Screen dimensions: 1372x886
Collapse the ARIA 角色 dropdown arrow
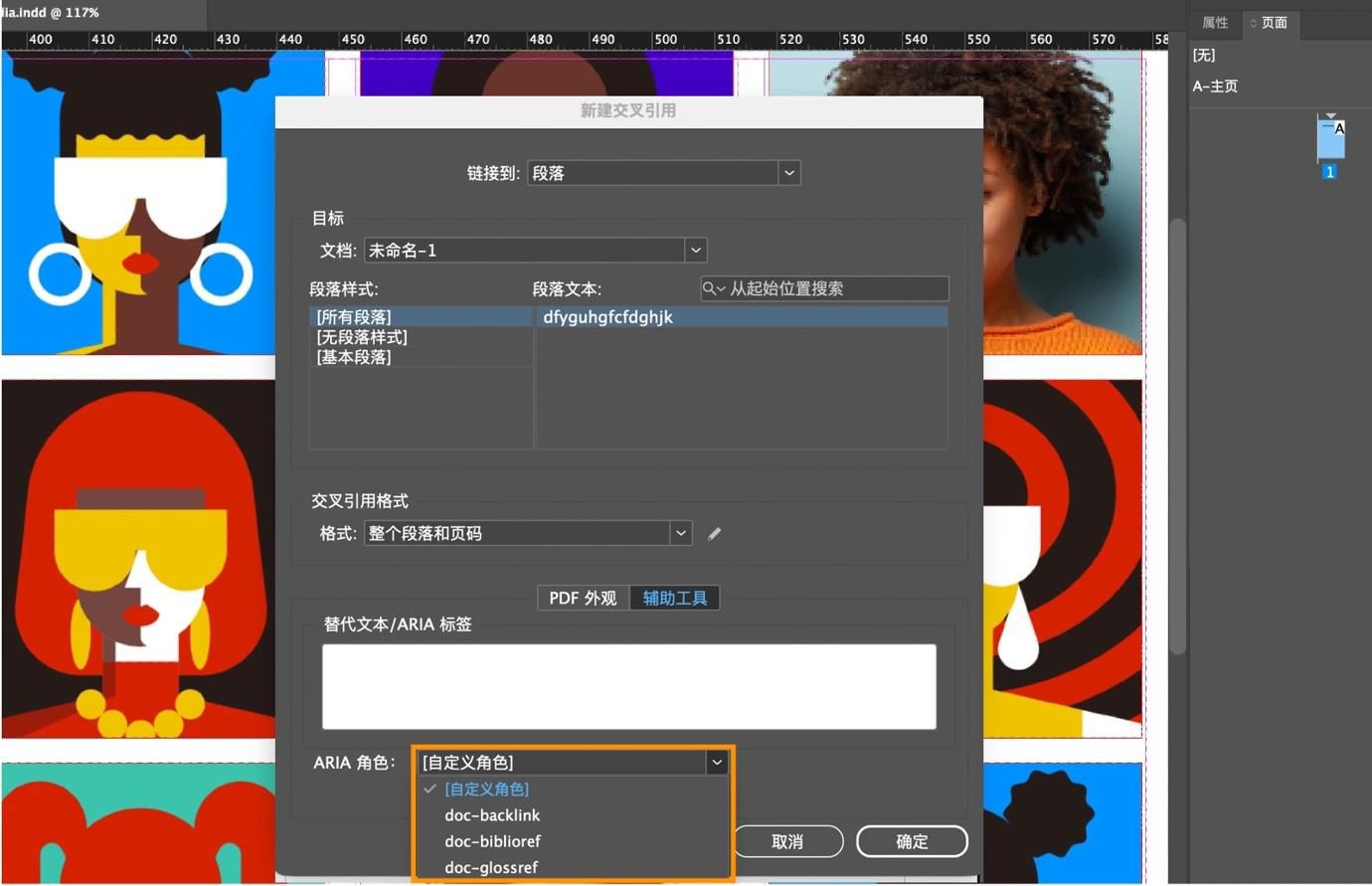coord(717,763)
